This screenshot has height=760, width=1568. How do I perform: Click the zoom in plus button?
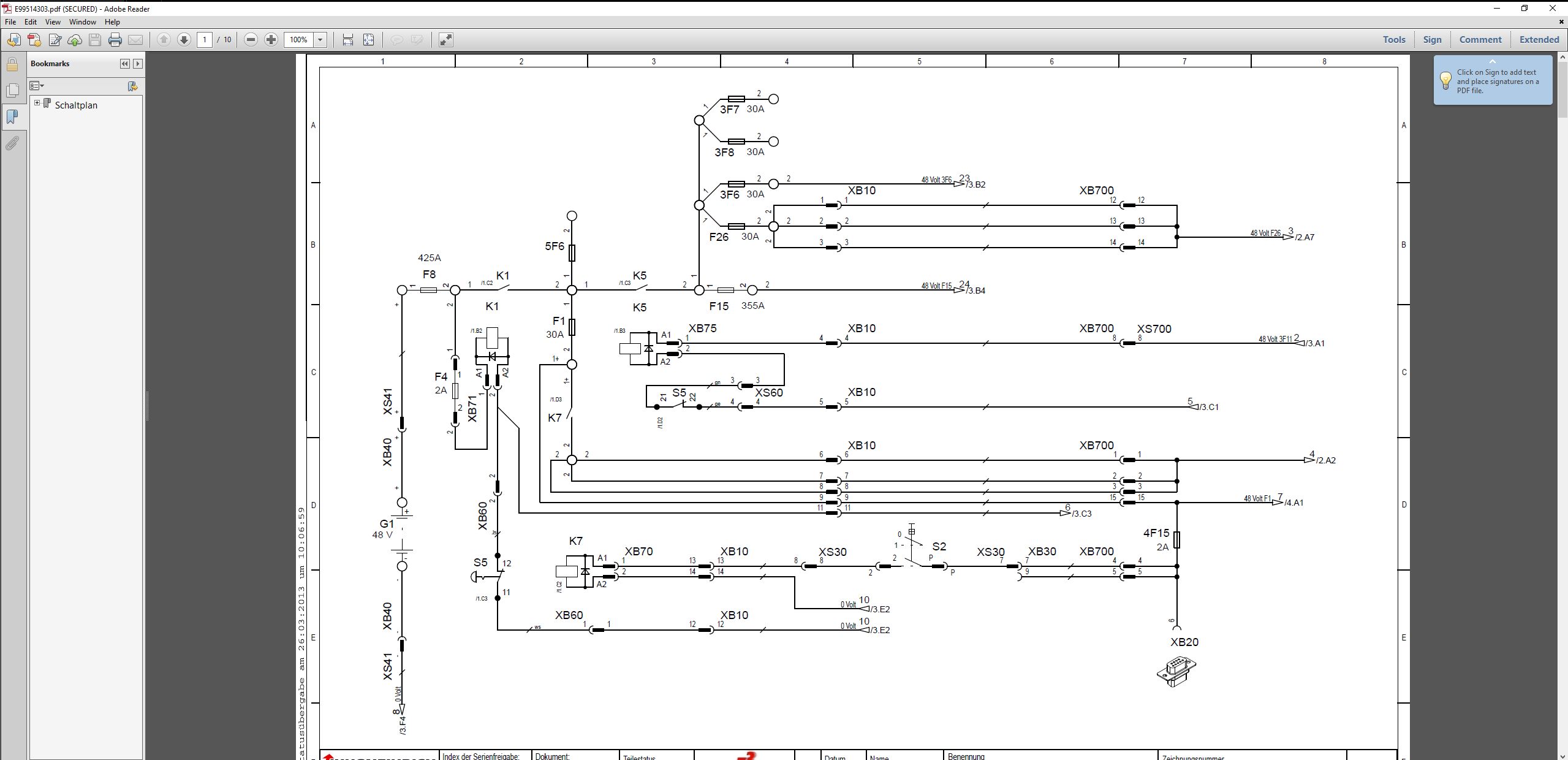click(271, 40)
